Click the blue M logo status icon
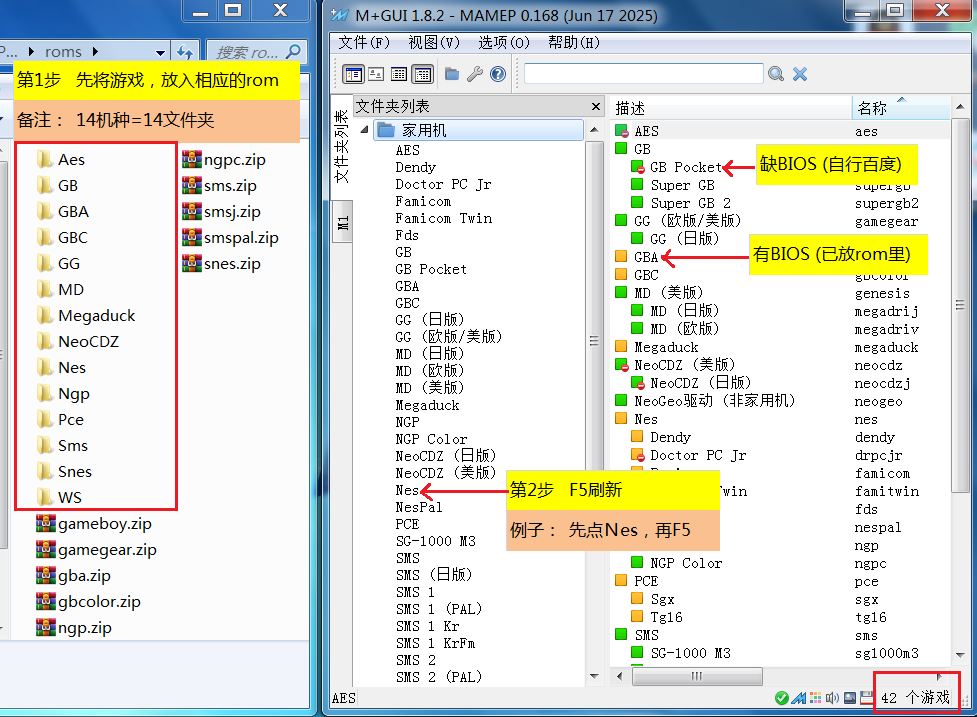Image resolution: width=977 pixels, height=717 pixels. (799, 698)
